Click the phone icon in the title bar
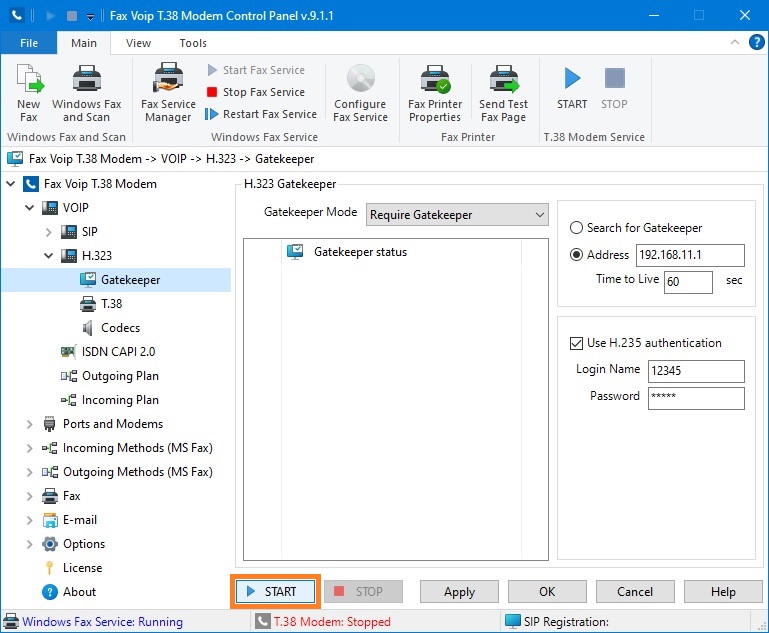 16,15
